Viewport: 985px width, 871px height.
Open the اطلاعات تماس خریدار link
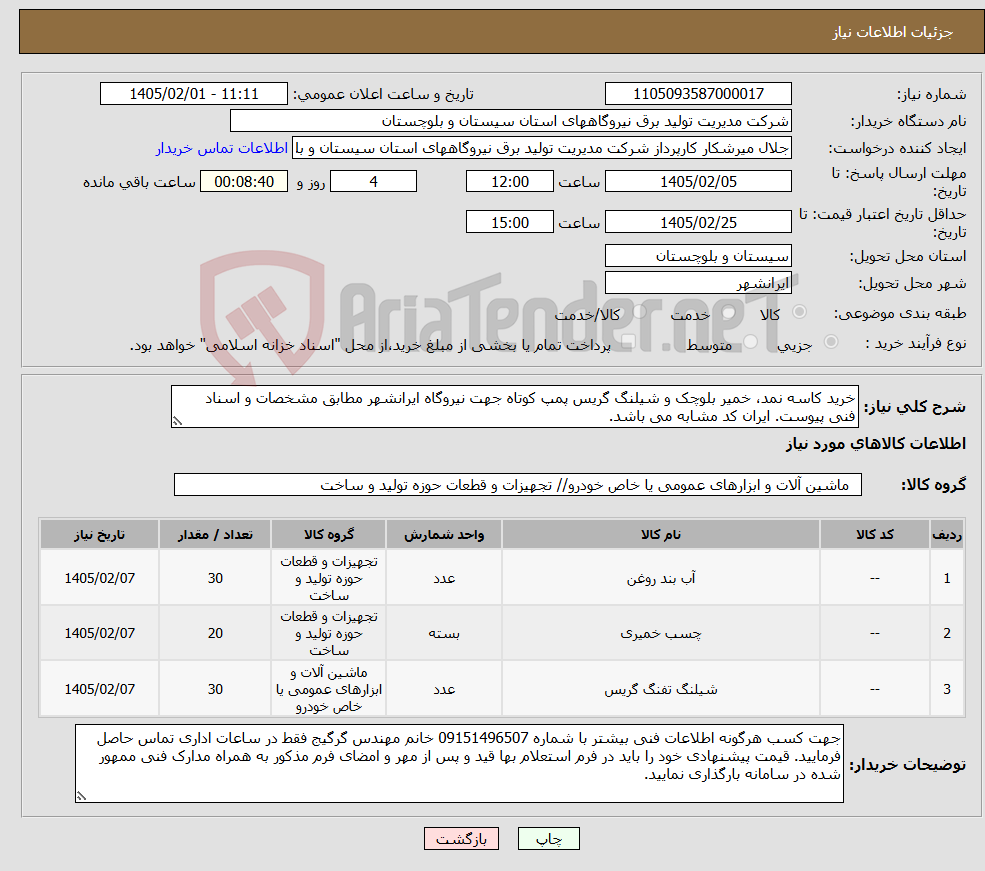[222, 148]
